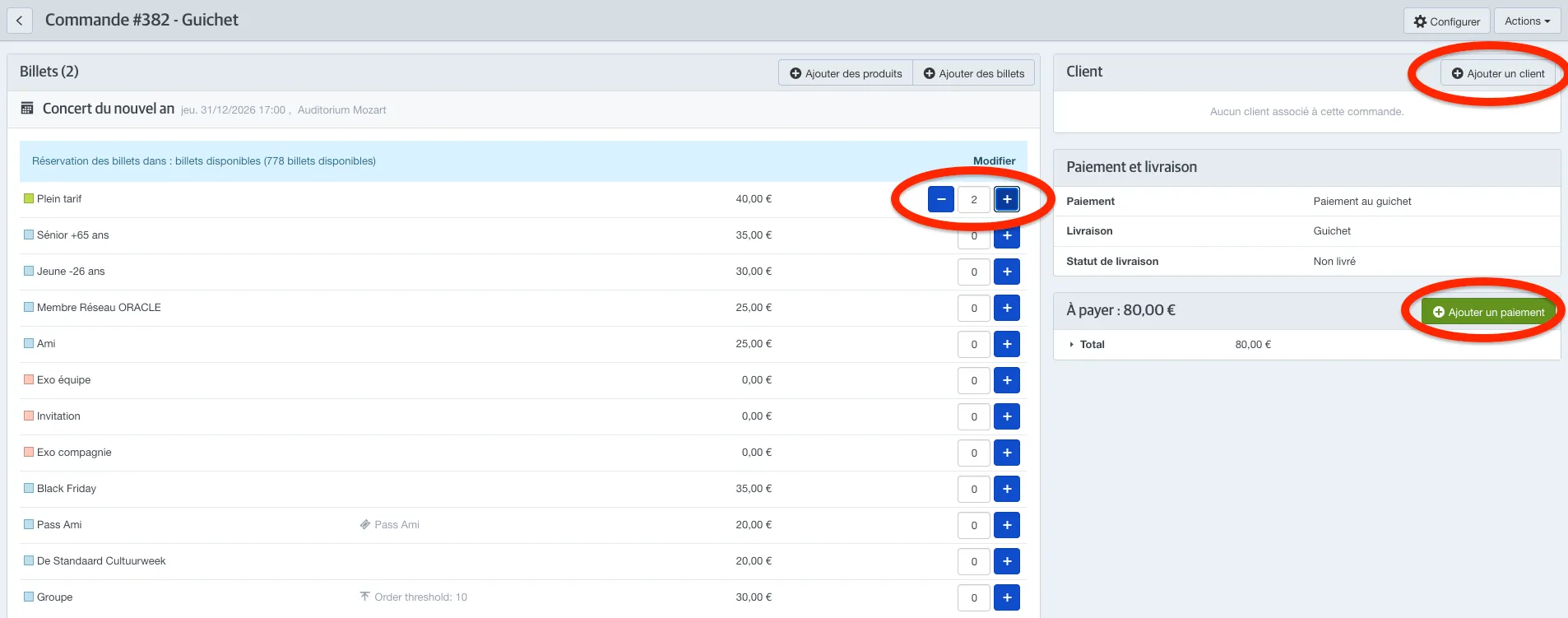The width and height of the screenshot is (1568, 618).
Task: Add an Exo équipe ticket with plus
Action: [1007, 380]
